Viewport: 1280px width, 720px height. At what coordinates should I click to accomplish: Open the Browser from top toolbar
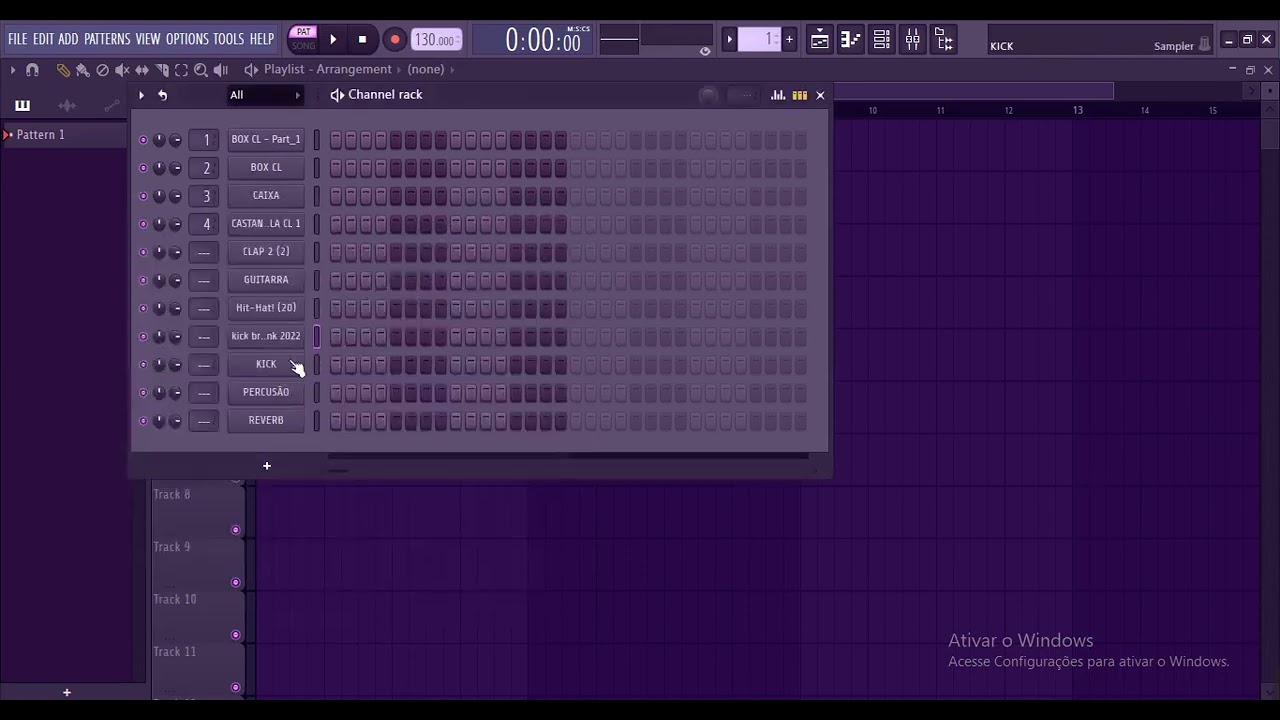943,40
